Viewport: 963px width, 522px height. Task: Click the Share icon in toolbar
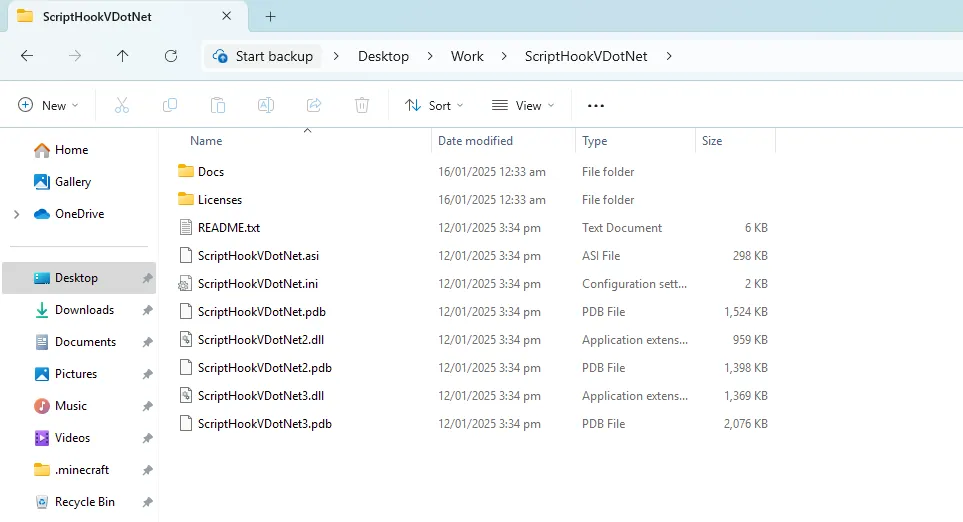click(x=314, y=106)
